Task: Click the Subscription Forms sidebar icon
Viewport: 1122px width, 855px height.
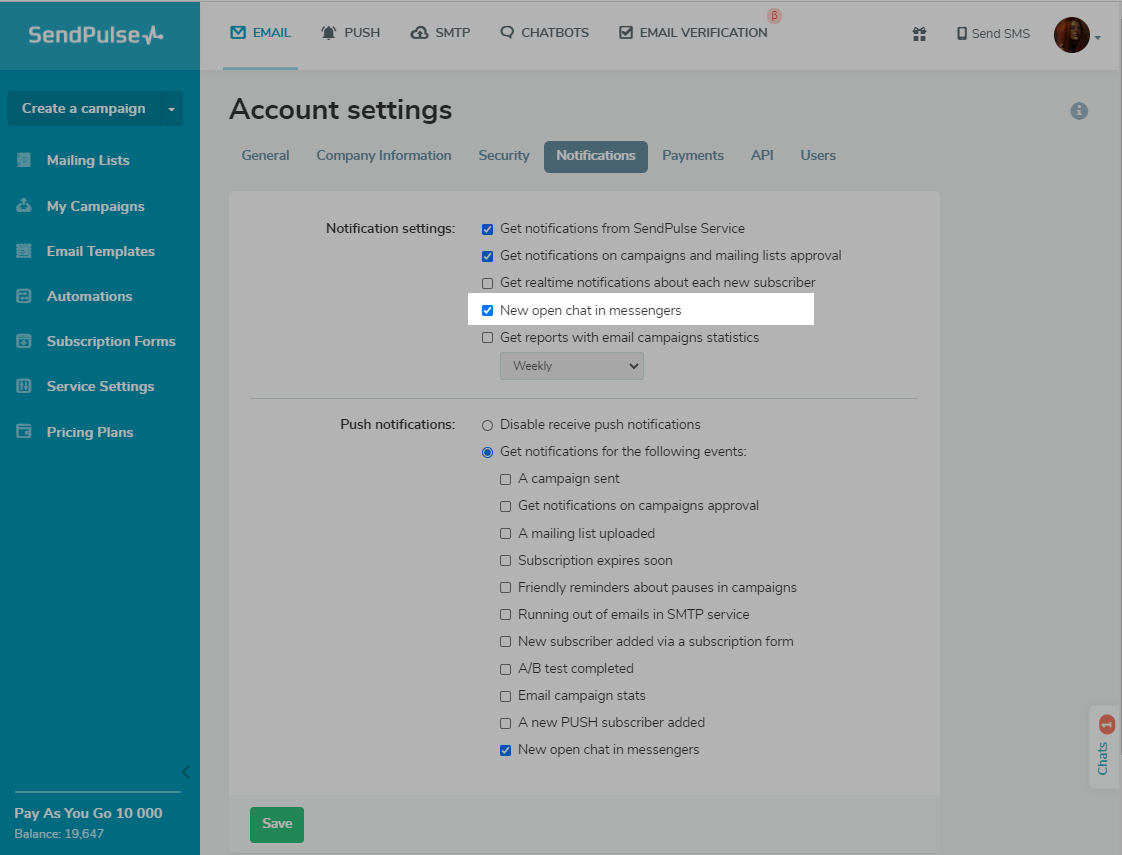Action: (x=24, y=341)
